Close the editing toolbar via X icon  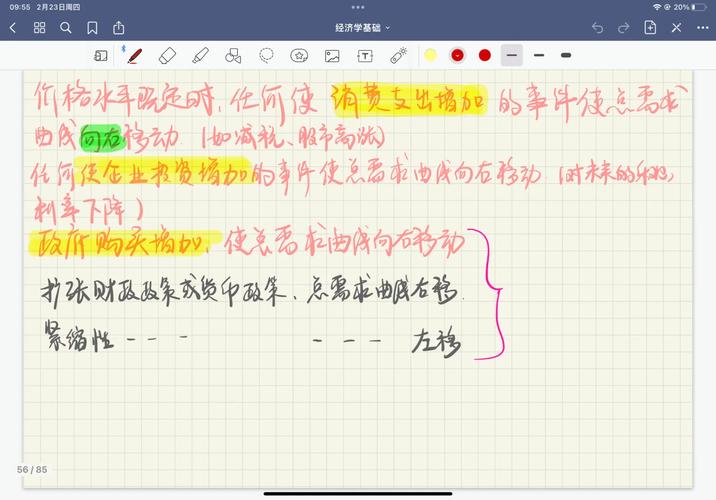(676, 28)
